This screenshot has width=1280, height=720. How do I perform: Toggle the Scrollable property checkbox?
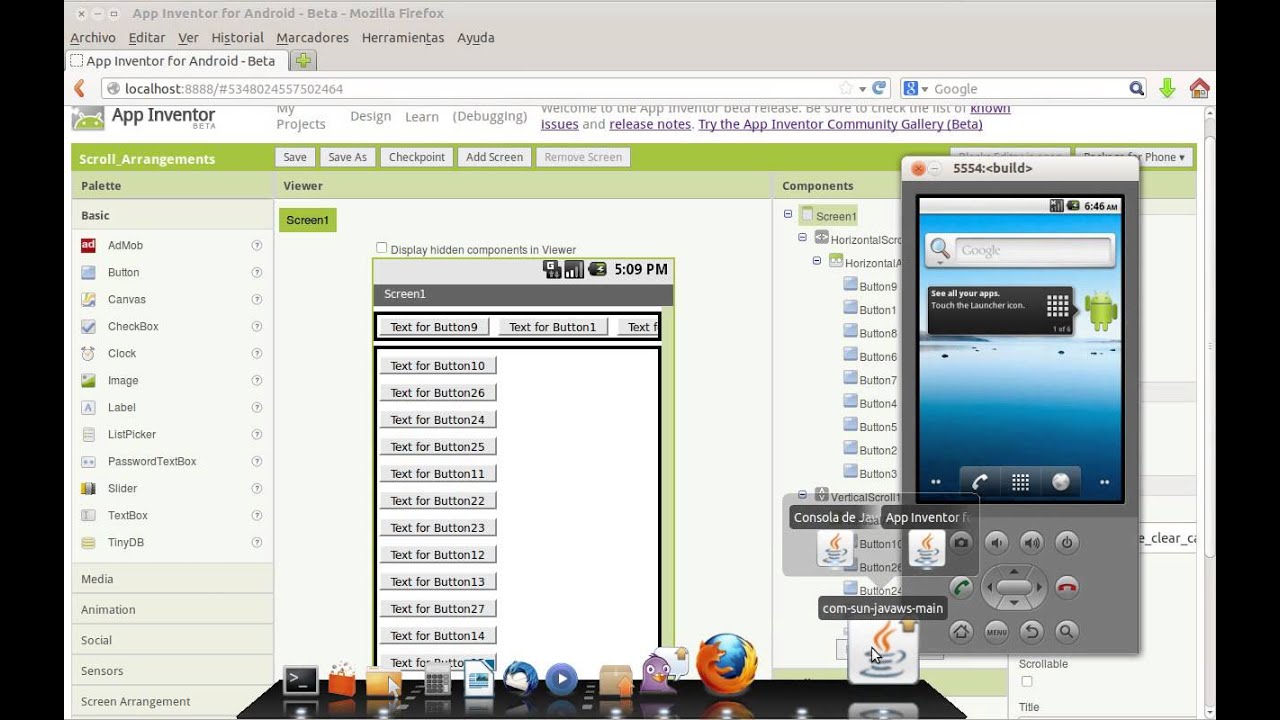[1026, 682]
